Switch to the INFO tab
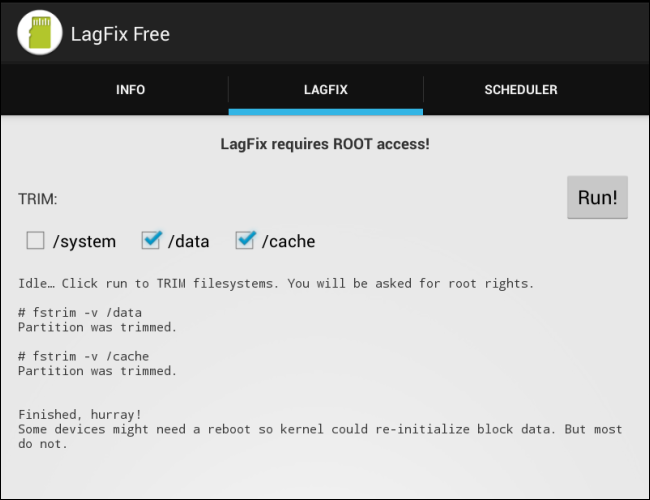Screen dimensions: 650x500 (130, 90)
